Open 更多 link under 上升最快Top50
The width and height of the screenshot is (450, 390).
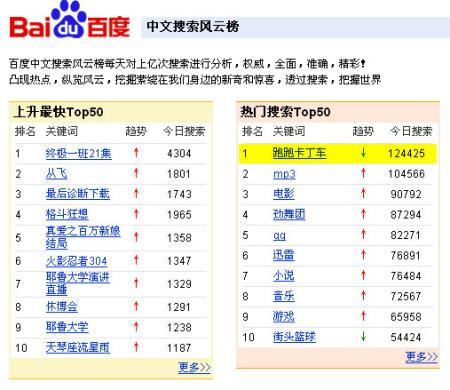pyautogui.click(x=194, y=367)
